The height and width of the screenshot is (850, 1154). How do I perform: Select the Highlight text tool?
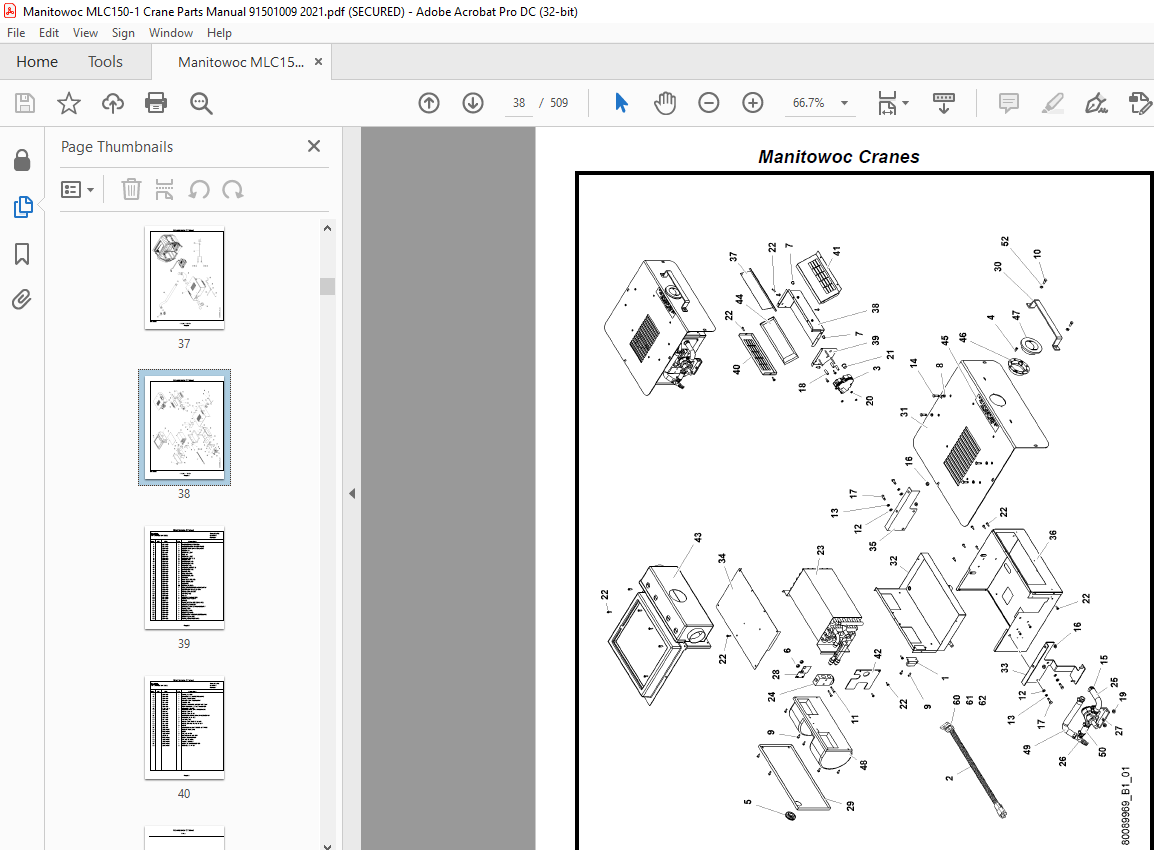(x=1053, y=103)
